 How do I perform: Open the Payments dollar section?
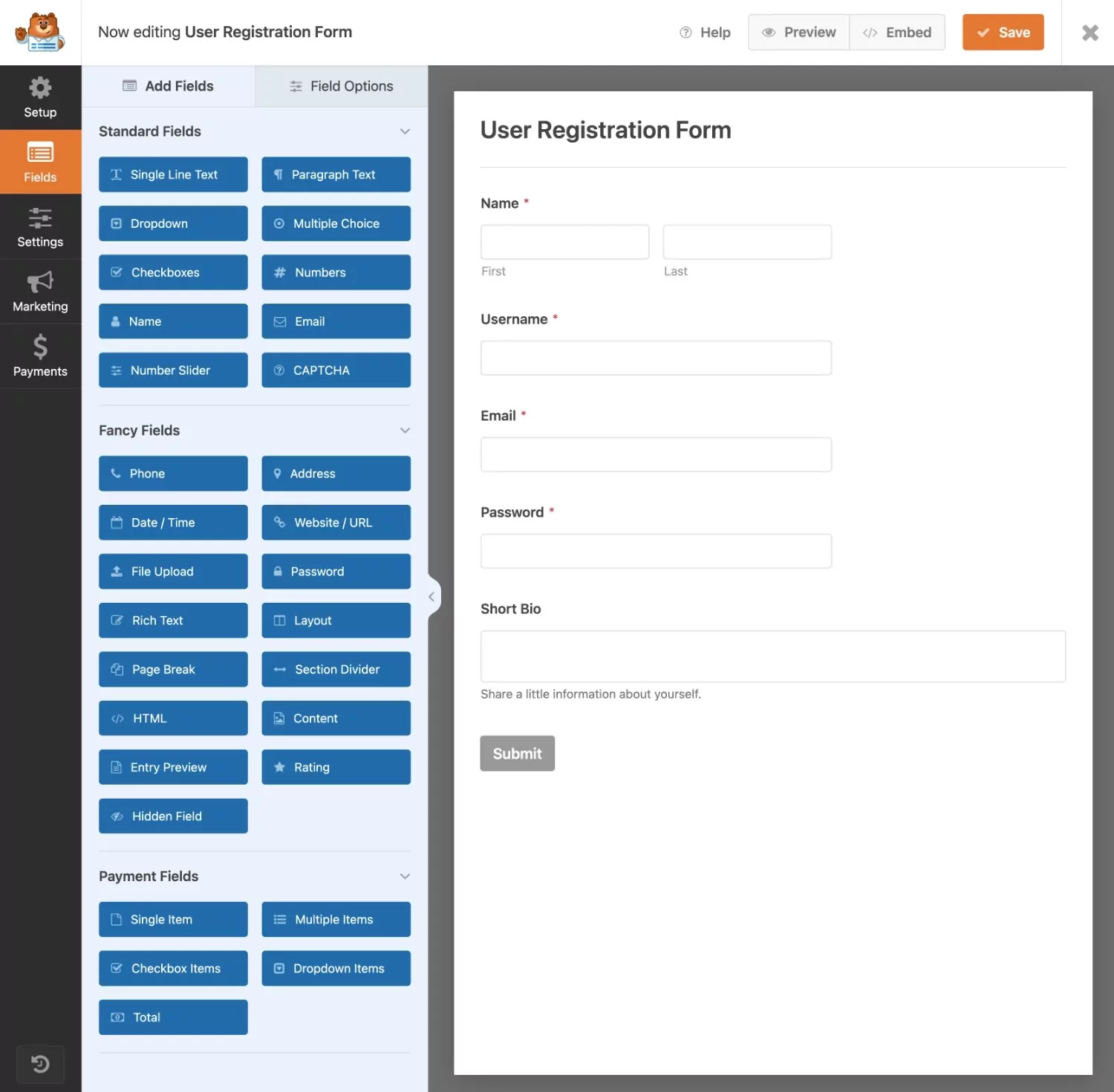coord(40,356)
